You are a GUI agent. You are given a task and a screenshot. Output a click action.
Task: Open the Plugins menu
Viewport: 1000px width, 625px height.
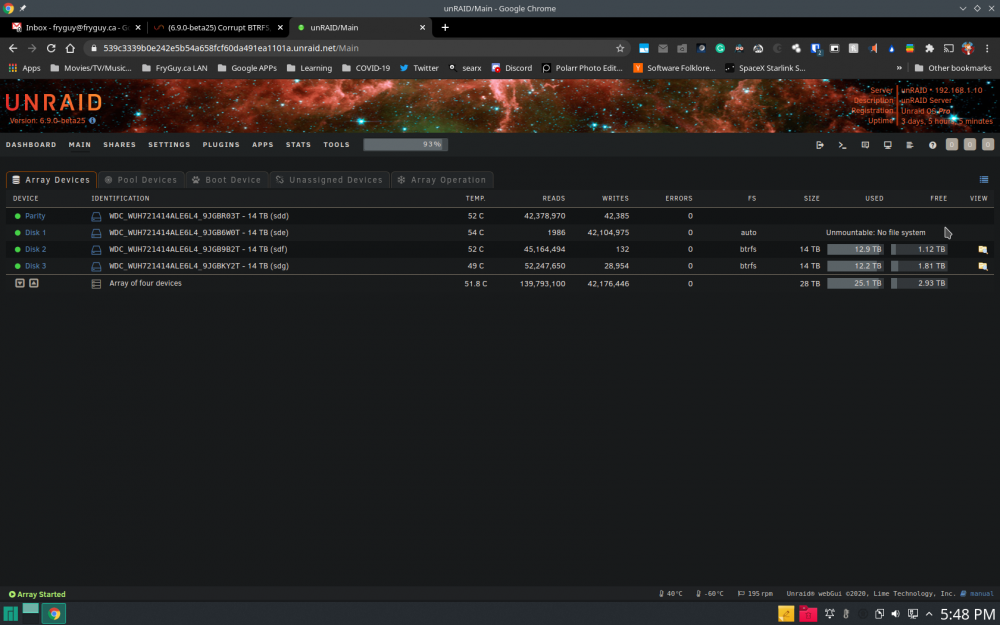coord(221,145)
